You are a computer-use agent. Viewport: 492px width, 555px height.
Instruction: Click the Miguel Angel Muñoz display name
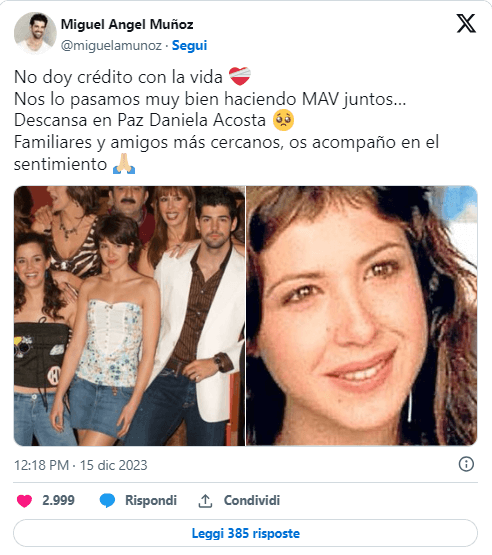click(127, 24)
